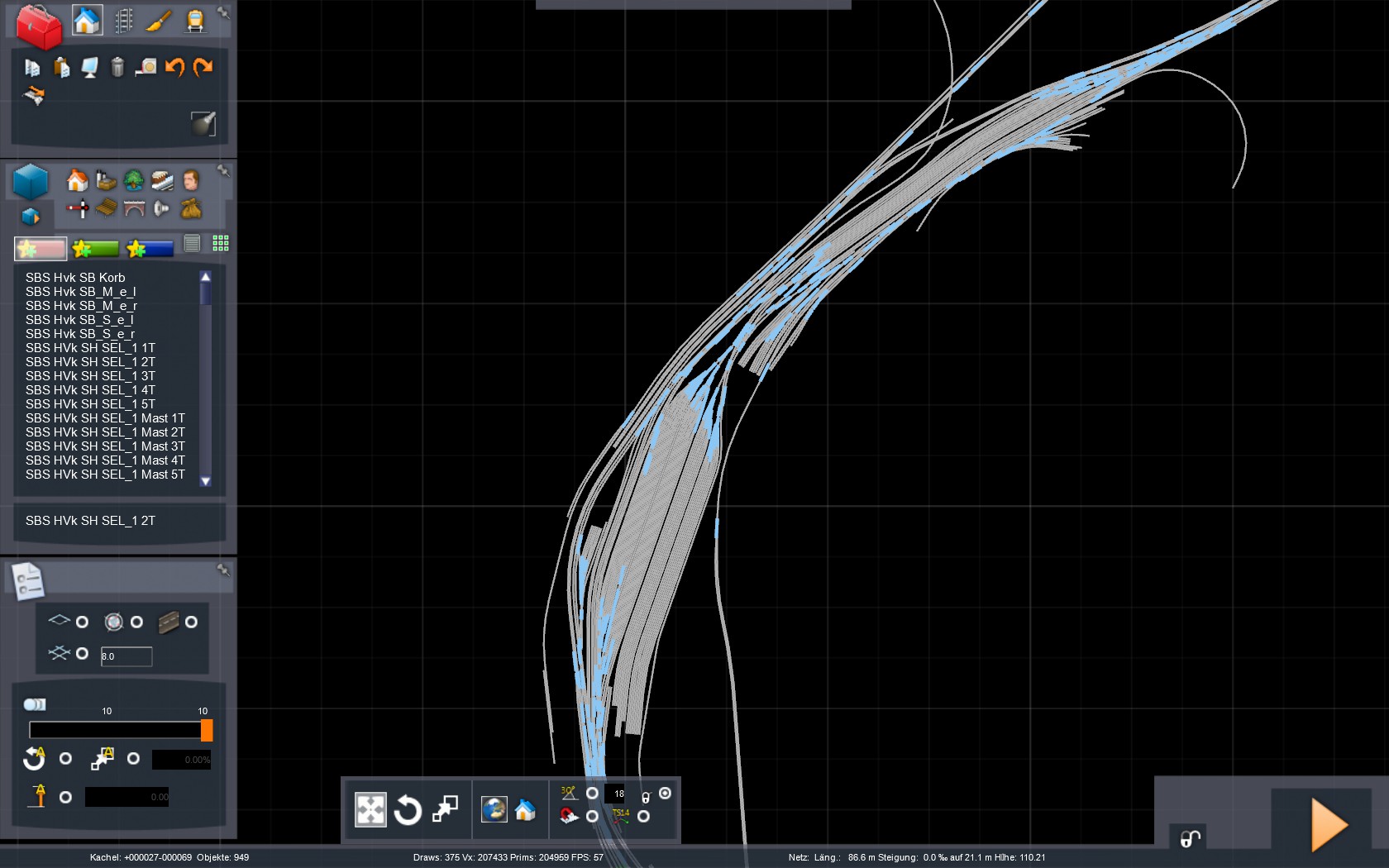1389x868 pixels.
Task: Toggle the 30° angle snap radio
Action: [x=592, y=793]
